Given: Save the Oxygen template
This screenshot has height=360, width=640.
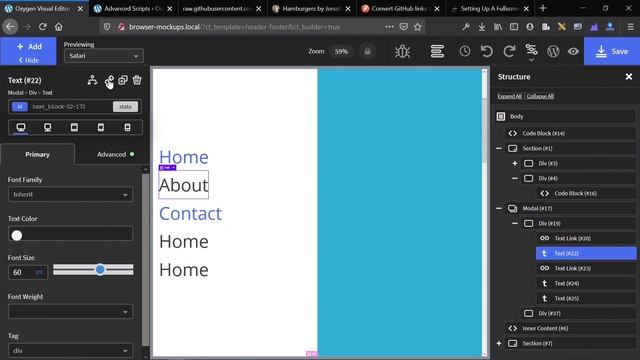Looking at the screenshot, I should pos(612,51).
